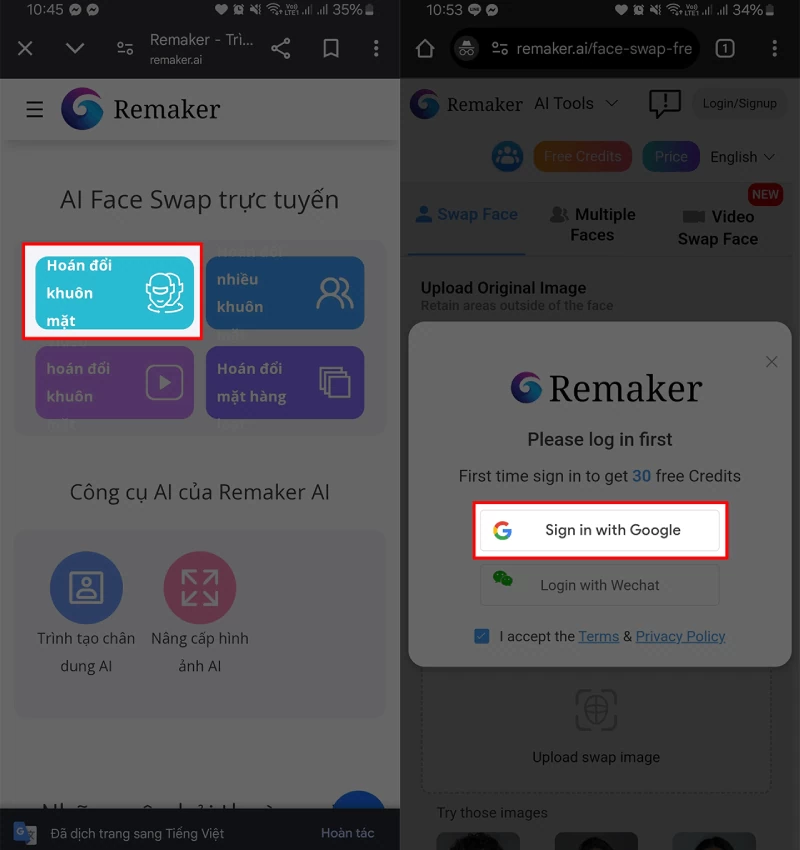Open the English language dropdown
This screenshot has height=850, width=800.
click(742, 157)
